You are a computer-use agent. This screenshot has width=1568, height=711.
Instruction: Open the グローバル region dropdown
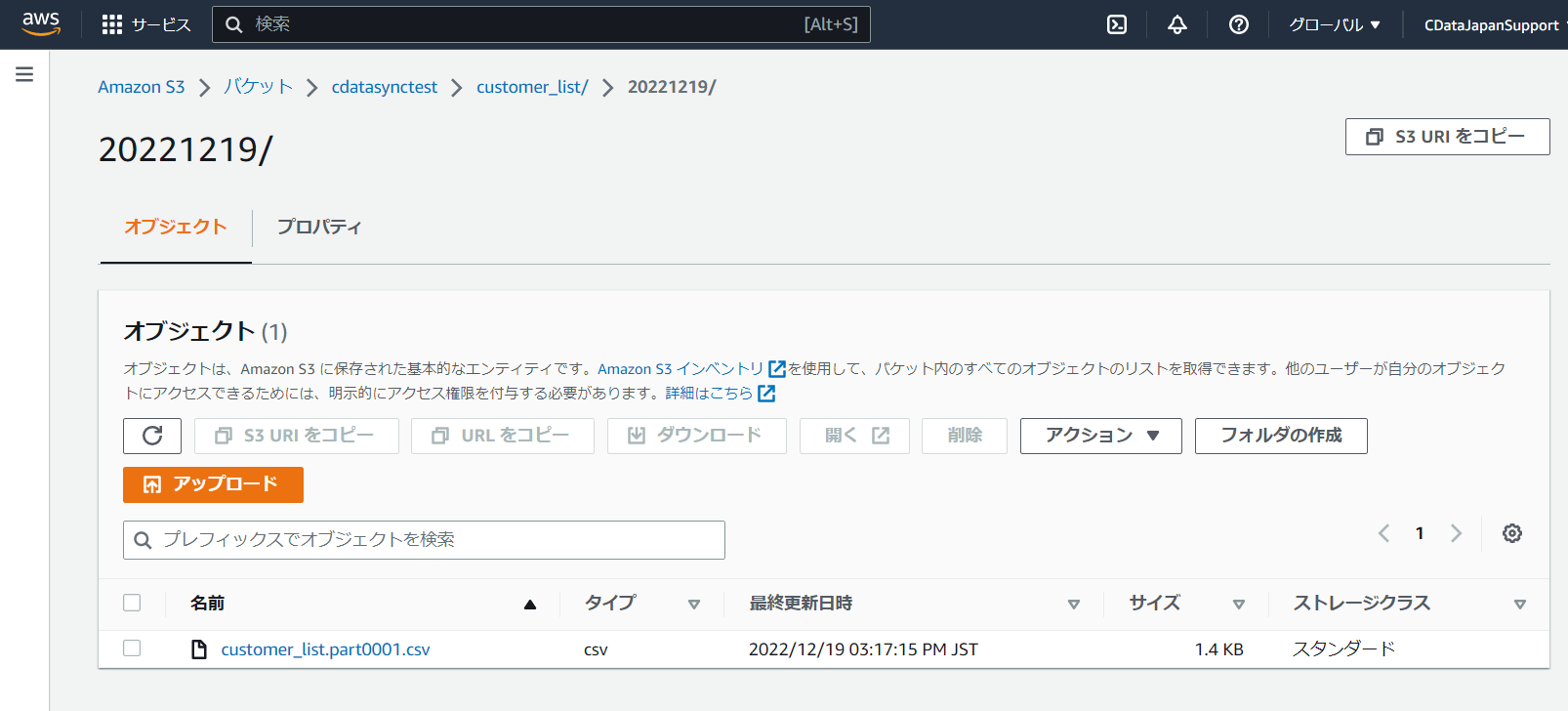coord(1335,24)
